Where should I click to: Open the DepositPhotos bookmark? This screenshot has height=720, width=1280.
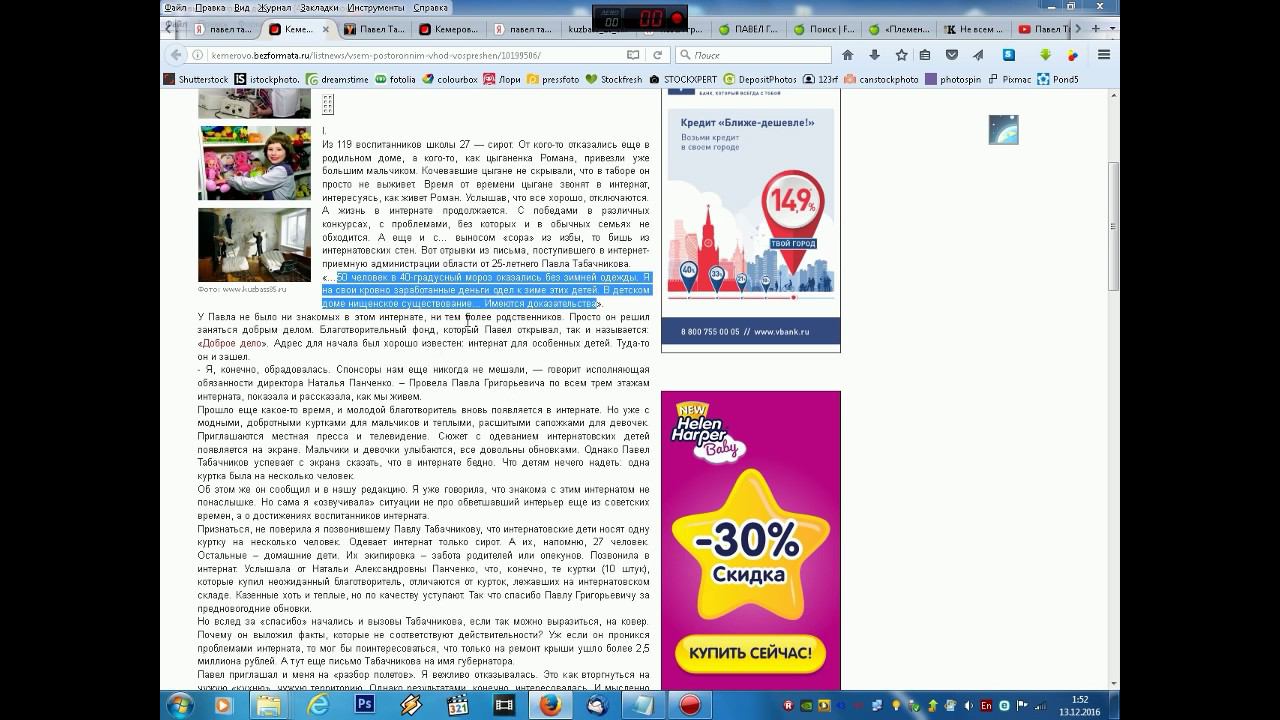click(x=761, y=79)
